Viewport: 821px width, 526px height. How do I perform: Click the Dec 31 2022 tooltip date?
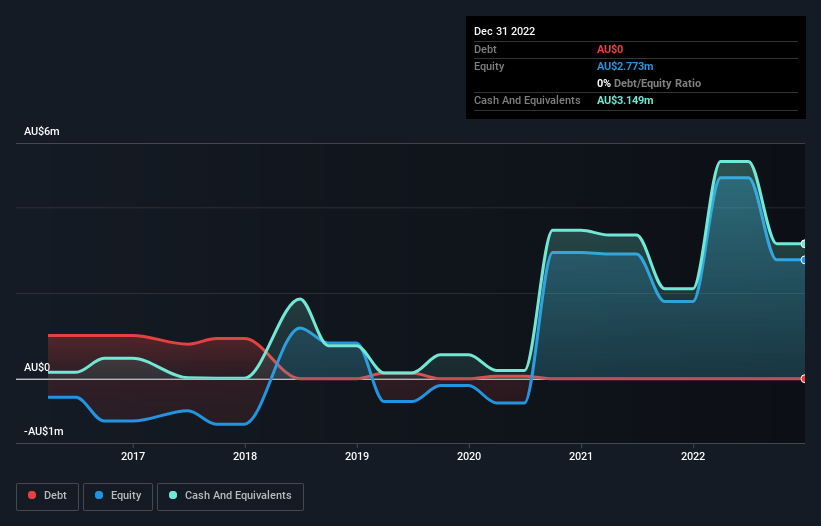505,31
